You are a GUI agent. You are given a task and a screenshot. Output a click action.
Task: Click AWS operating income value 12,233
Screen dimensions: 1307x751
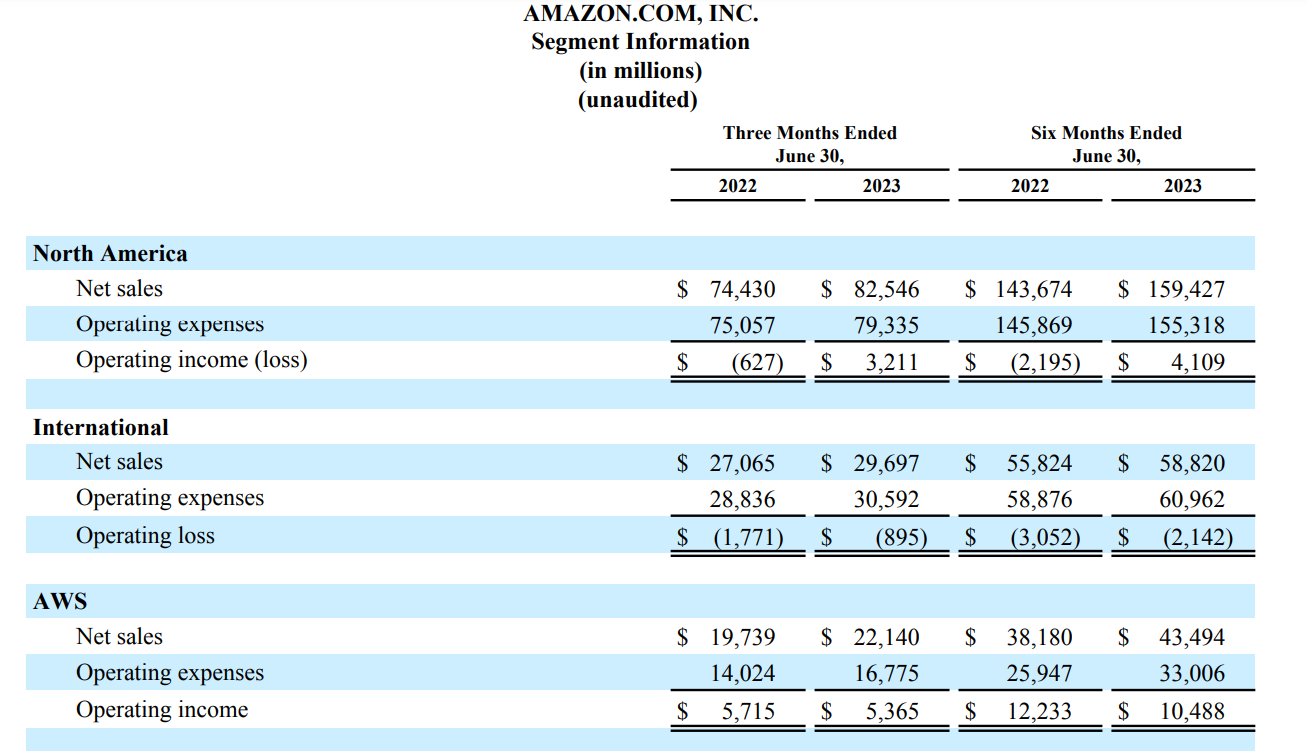coord(1039,712)
